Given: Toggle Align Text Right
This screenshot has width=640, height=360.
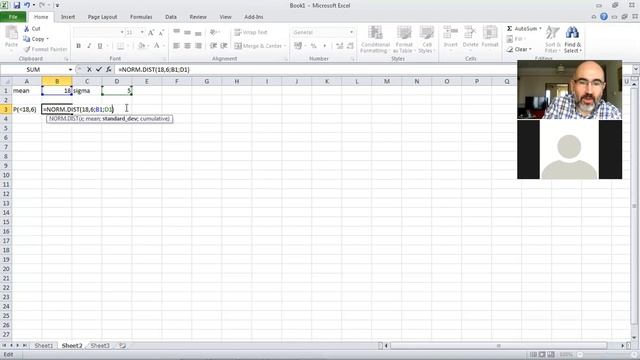Looking at the screenshot, I should pos(198,46).
